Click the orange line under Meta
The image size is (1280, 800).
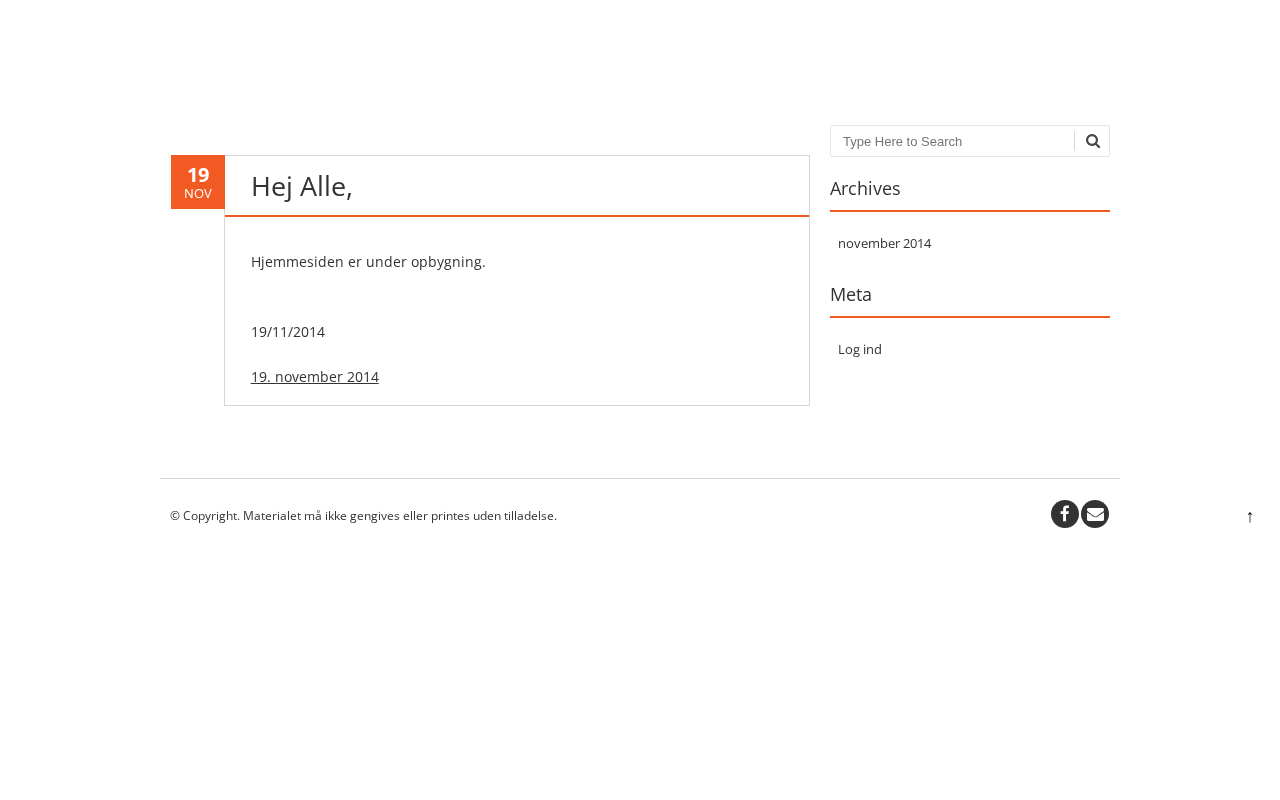[970, 317]
